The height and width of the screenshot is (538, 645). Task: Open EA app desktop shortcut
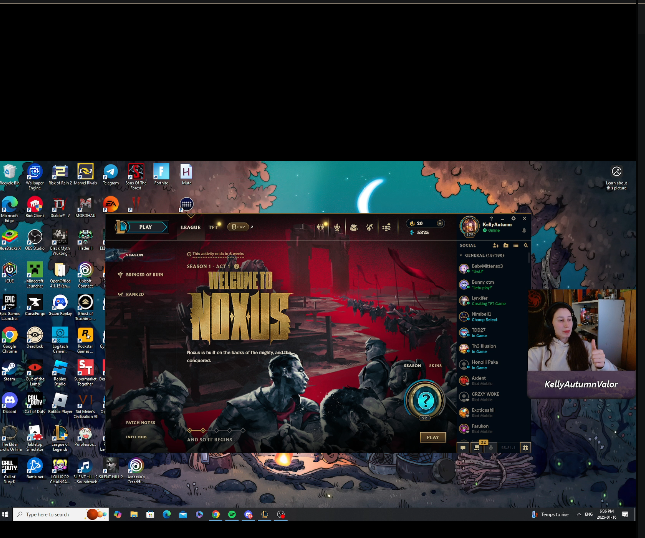point(110,204)
